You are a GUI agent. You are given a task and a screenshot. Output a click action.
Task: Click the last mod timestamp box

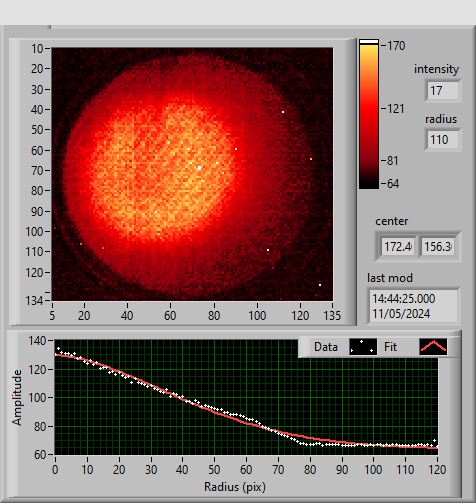click(414, 306)
